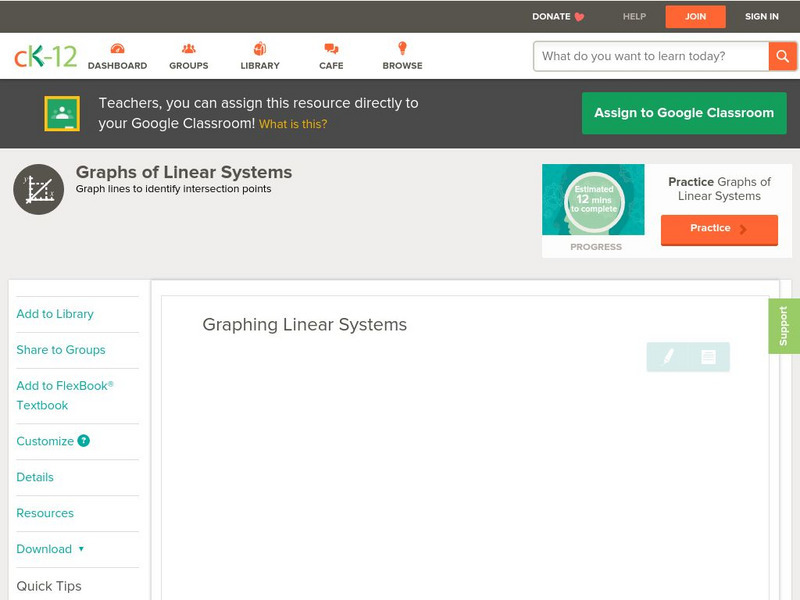
Task: Click Assign to Google Classroom button
Action: coord(684,113)
